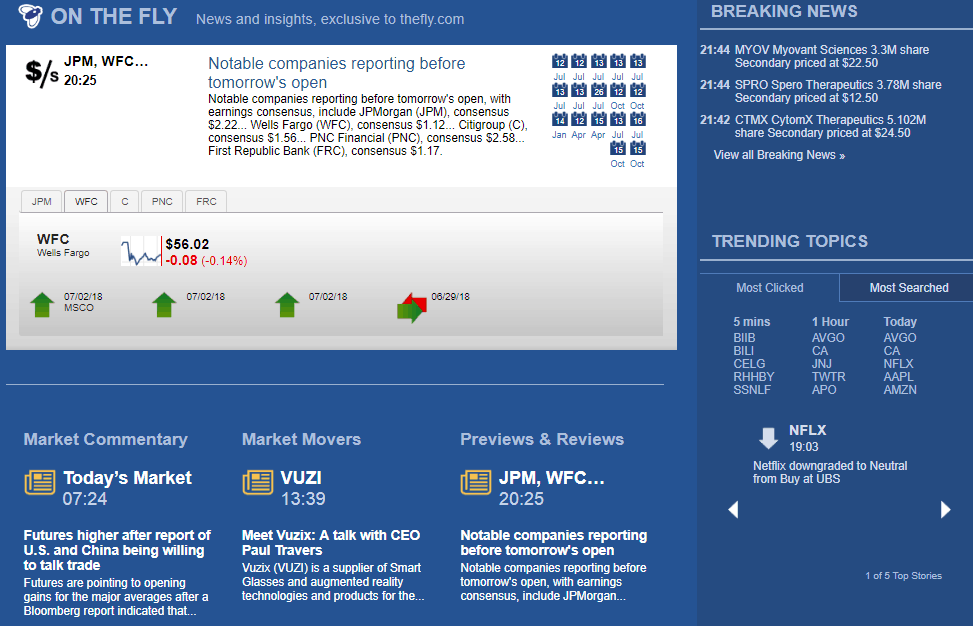Click the newspaper icon beside Today's Market
Viewport: 973px width, 626px height.
40,482
